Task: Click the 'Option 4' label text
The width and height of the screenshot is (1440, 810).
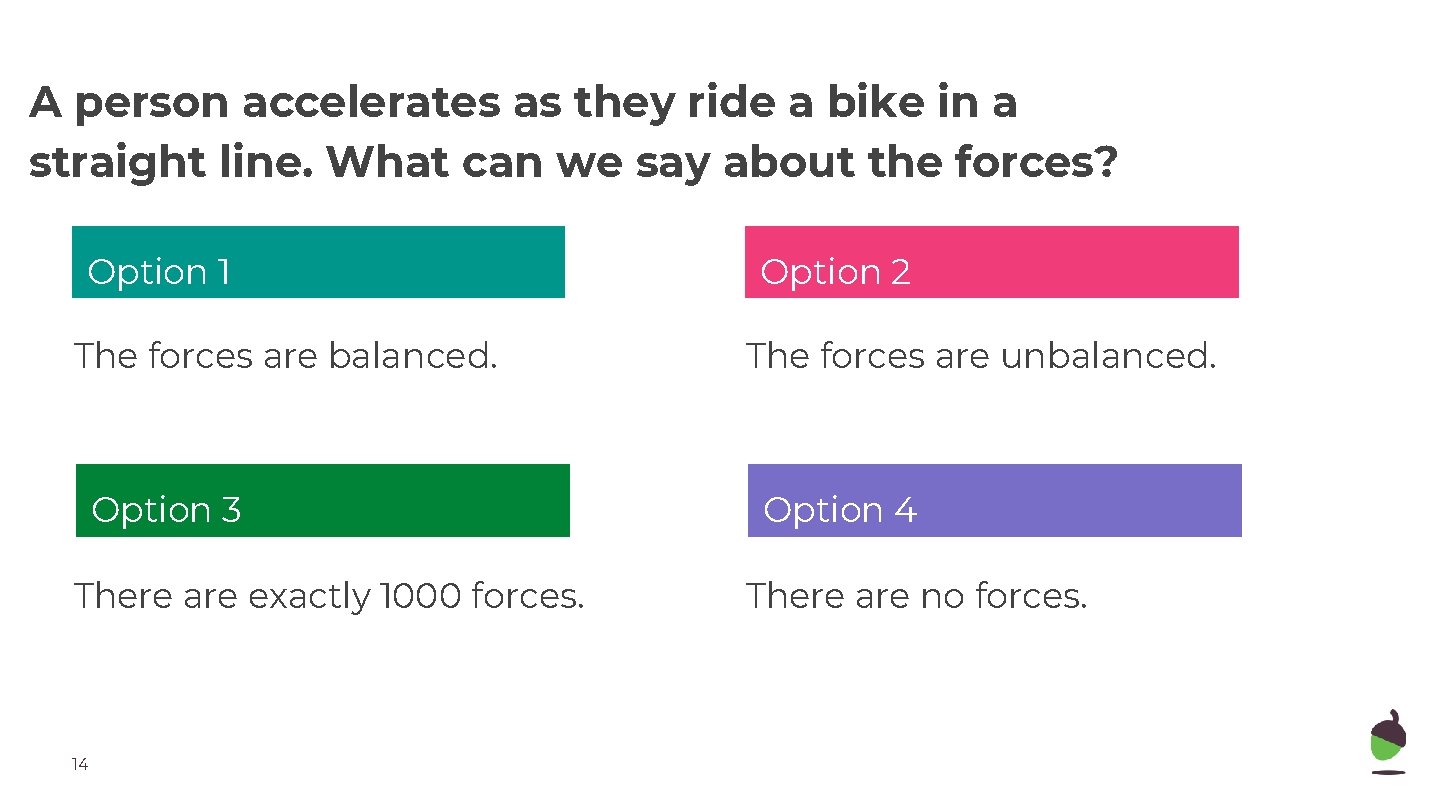Action: pos(839,510)
